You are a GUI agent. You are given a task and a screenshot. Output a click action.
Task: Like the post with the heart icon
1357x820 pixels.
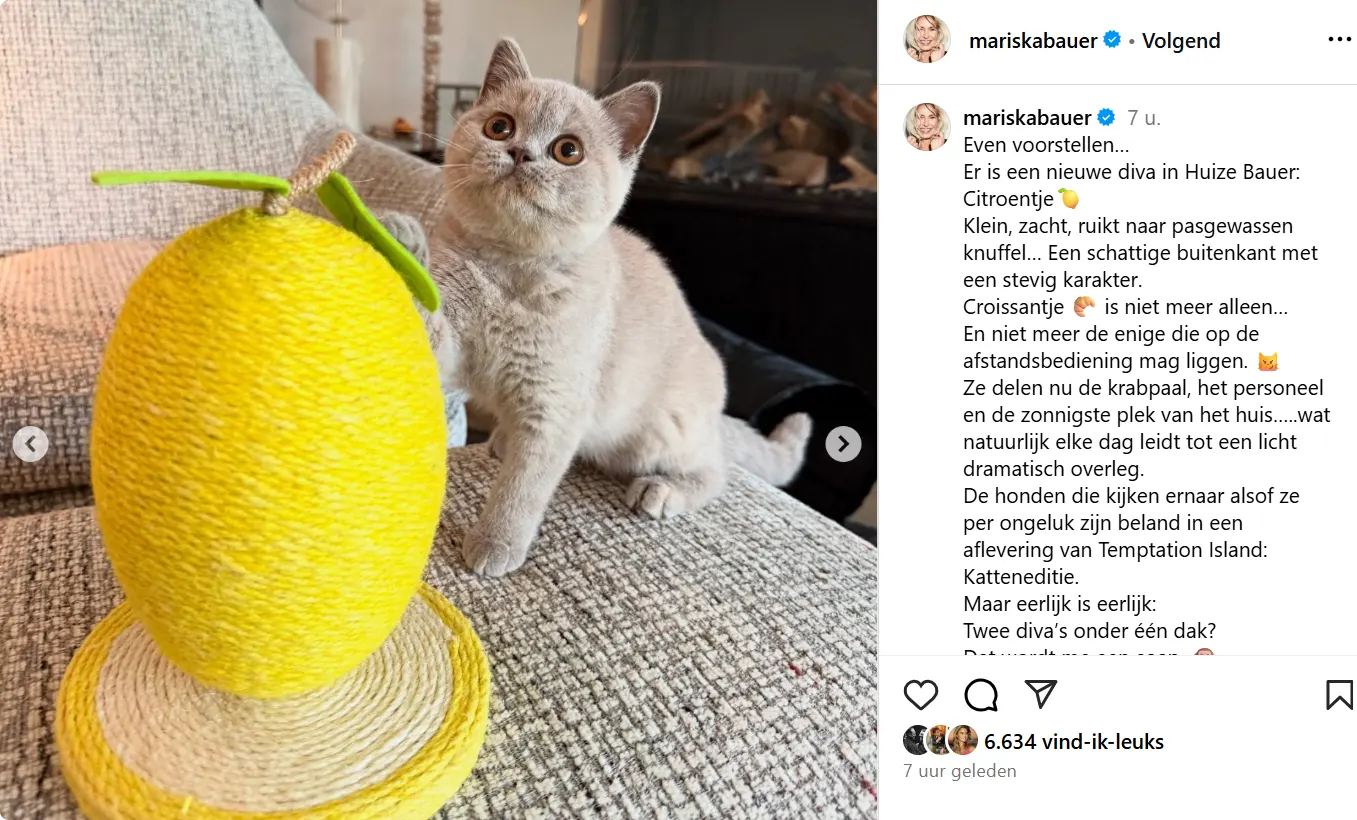[x=921, y=695]
